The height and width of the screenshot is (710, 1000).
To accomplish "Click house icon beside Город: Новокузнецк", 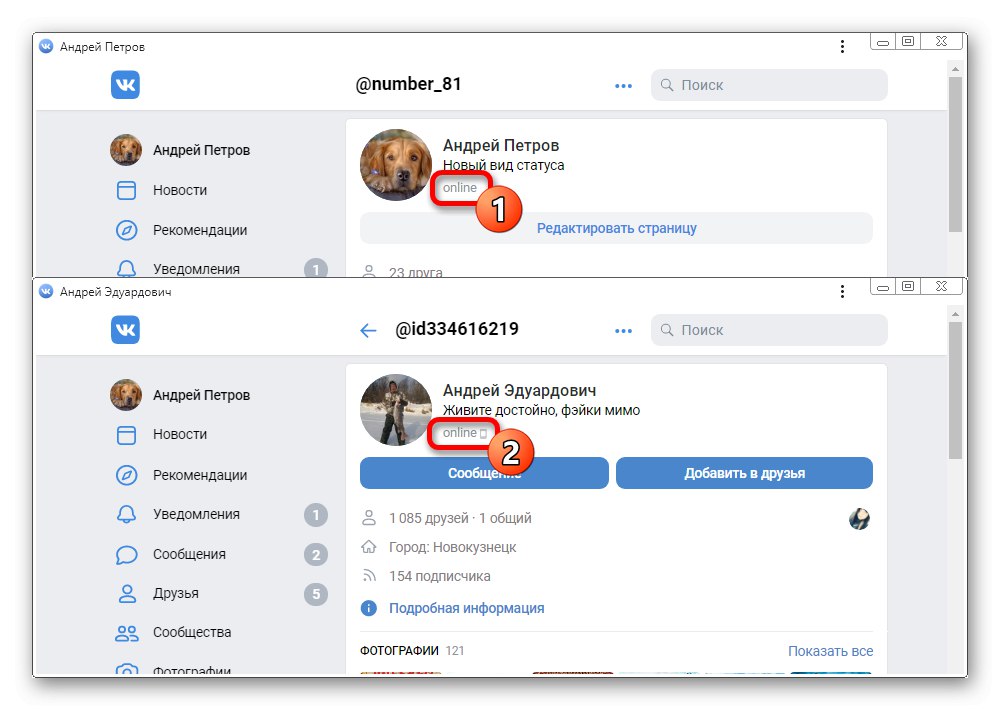I will [369, 547].
